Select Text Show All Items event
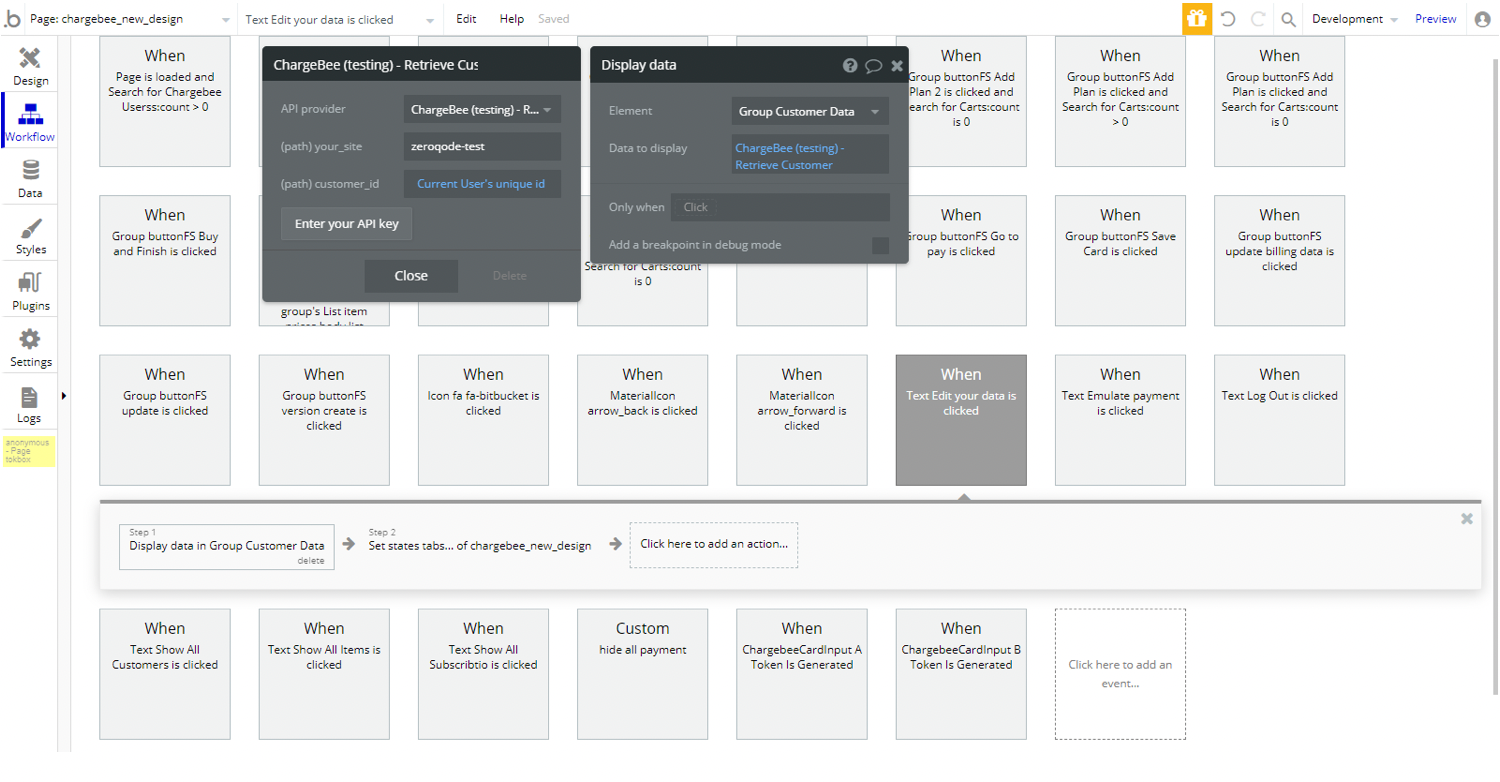The height and width of the screenshot is (782, 1500). [x=324, y=674]
